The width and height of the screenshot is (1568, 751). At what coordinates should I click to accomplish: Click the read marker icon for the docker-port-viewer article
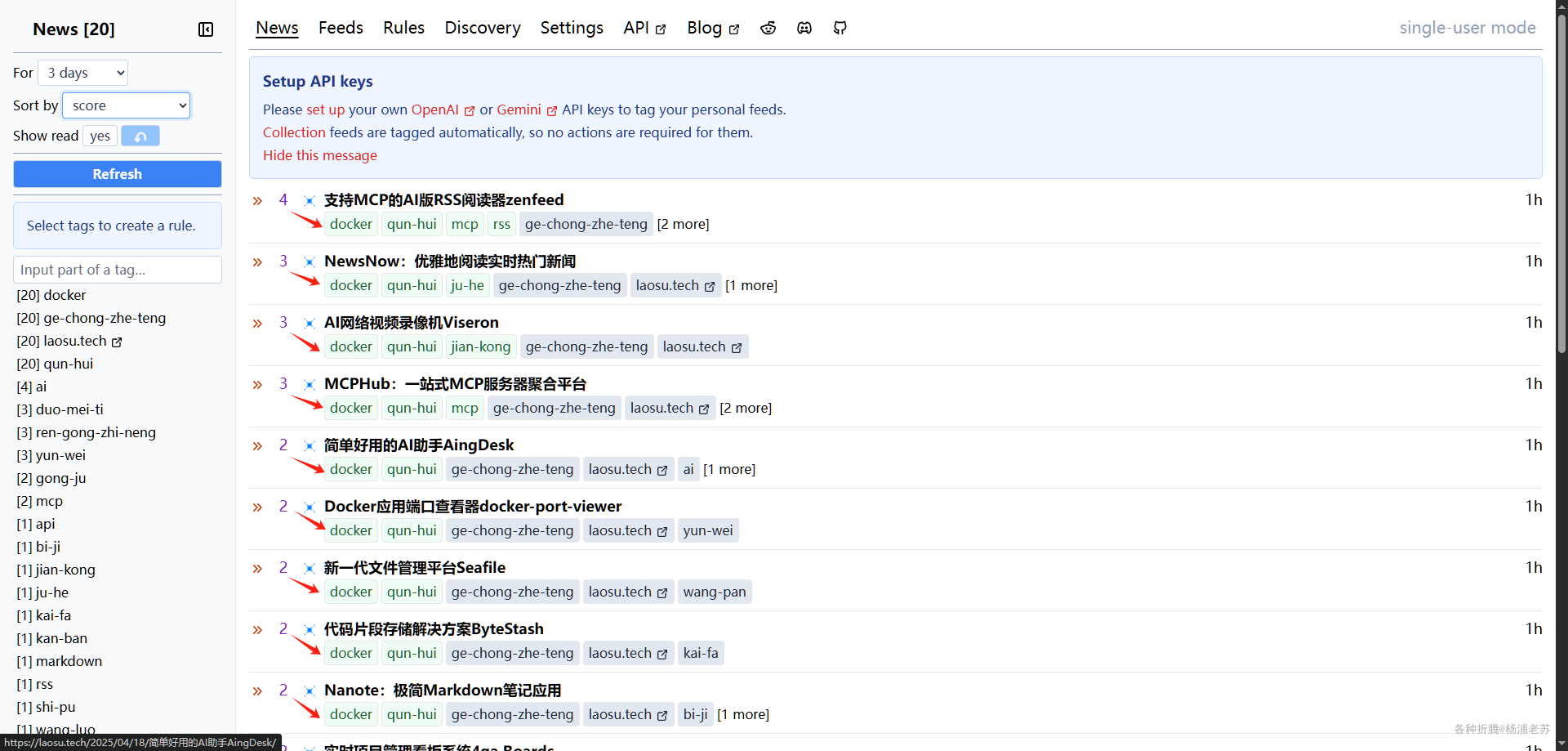click(310, 507)
